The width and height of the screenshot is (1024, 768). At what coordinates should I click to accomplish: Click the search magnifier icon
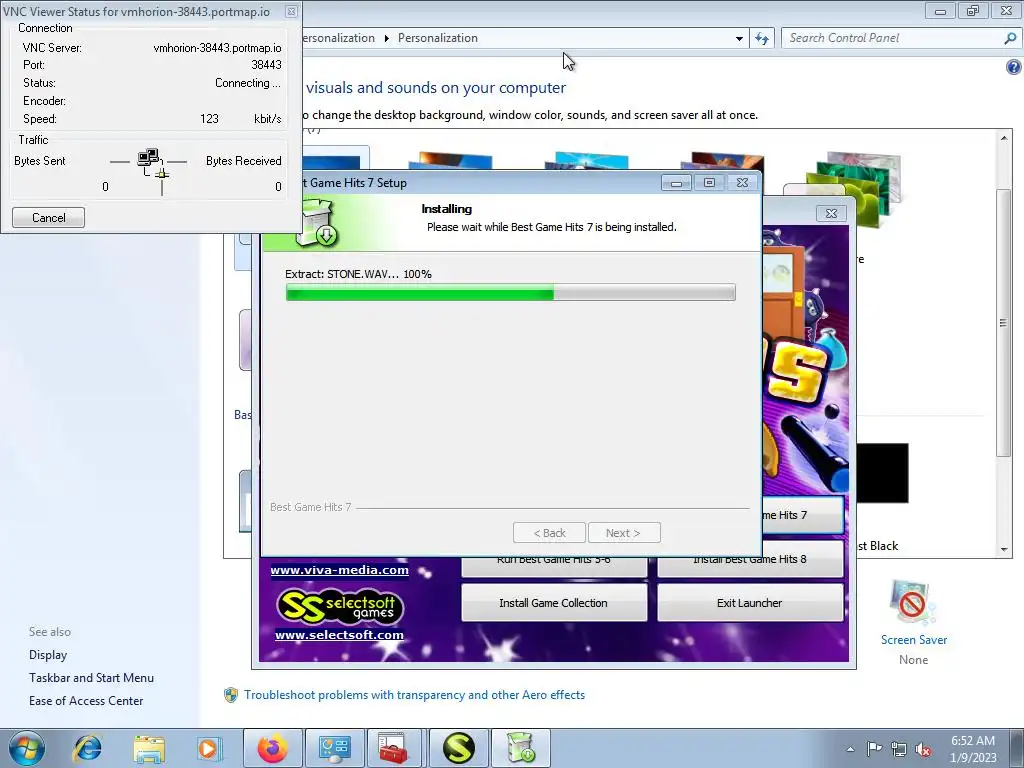click(1010, 38)
